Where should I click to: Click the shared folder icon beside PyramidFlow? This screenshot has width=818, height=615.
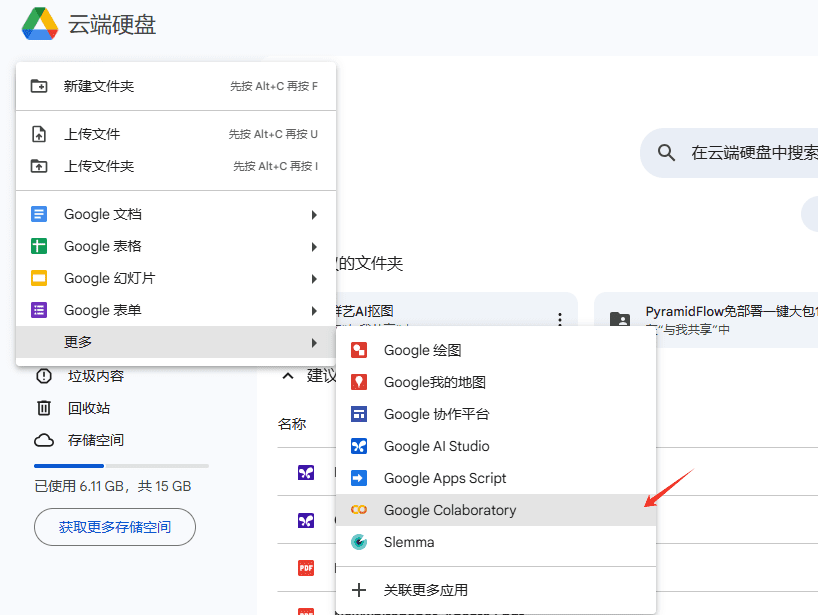point(620,319)
